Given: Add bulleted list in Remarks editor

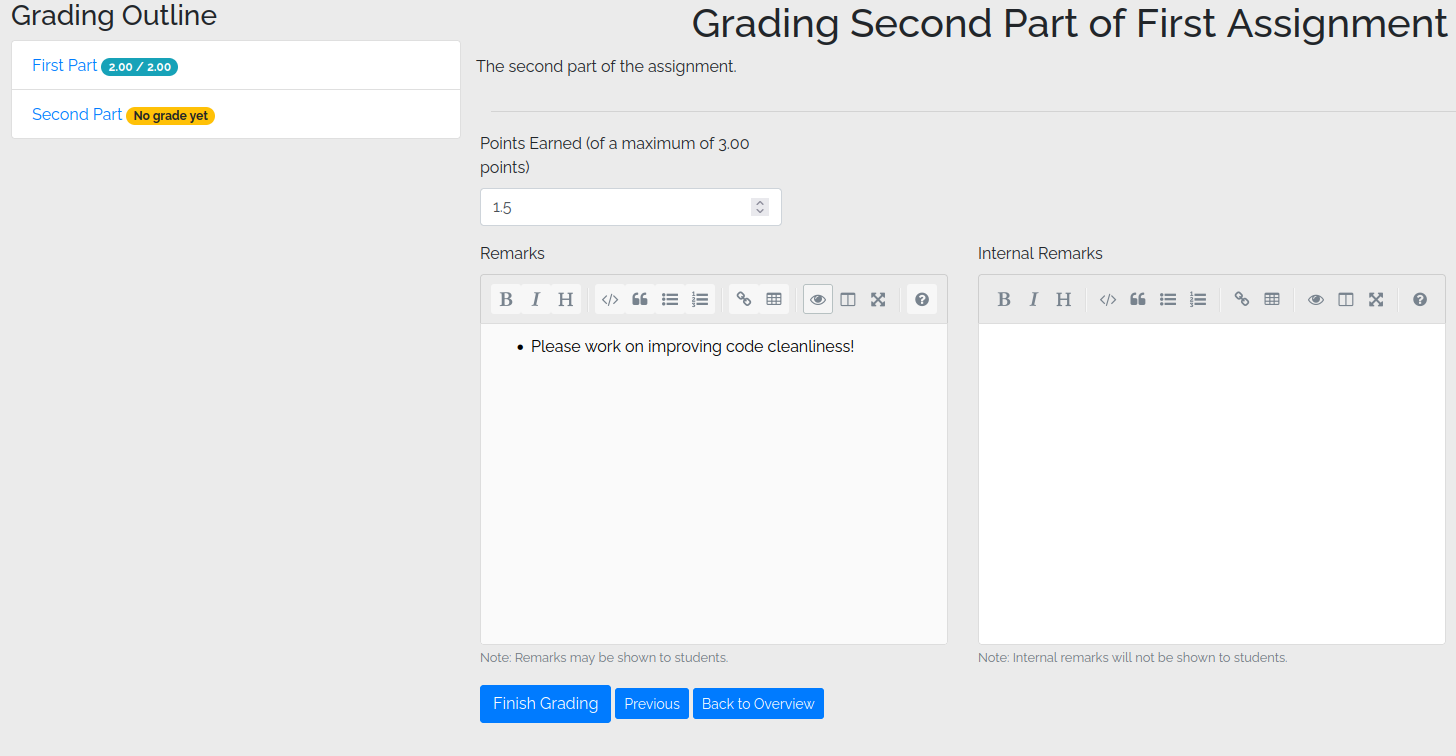Looking at the screenshot, I should pos(670,299).
